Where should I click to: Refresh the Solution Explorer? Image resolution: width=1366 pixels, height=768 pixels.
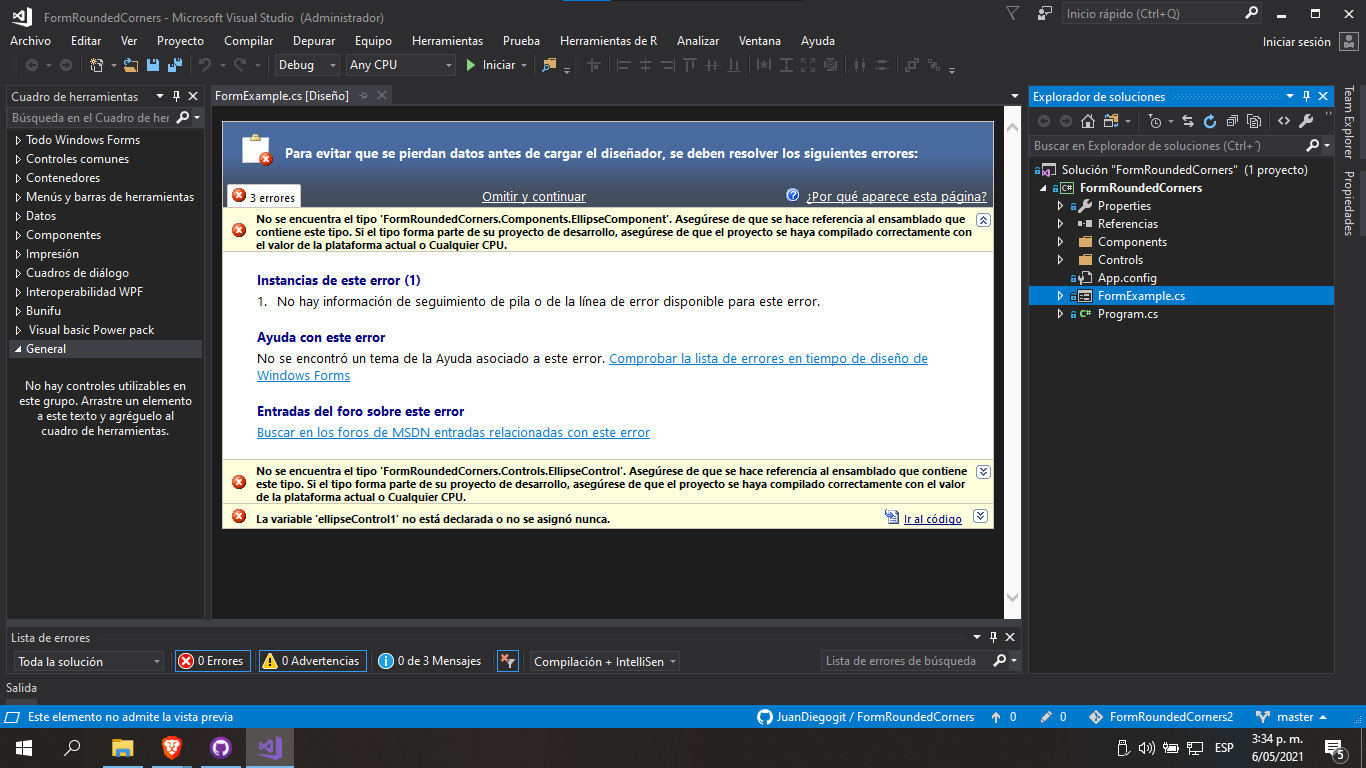[x=1211, y=121]
